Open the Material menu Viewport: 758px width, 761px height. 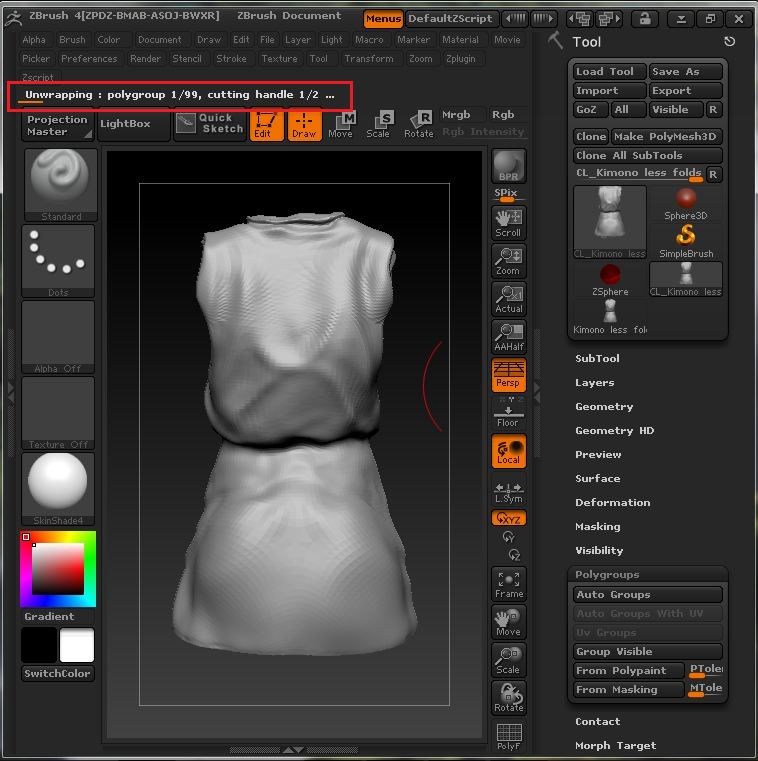point(460,40)
